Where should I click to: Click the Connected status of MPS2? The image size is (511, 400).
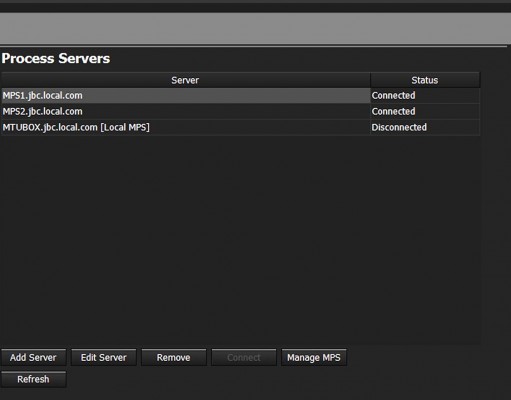click(394, 111)
